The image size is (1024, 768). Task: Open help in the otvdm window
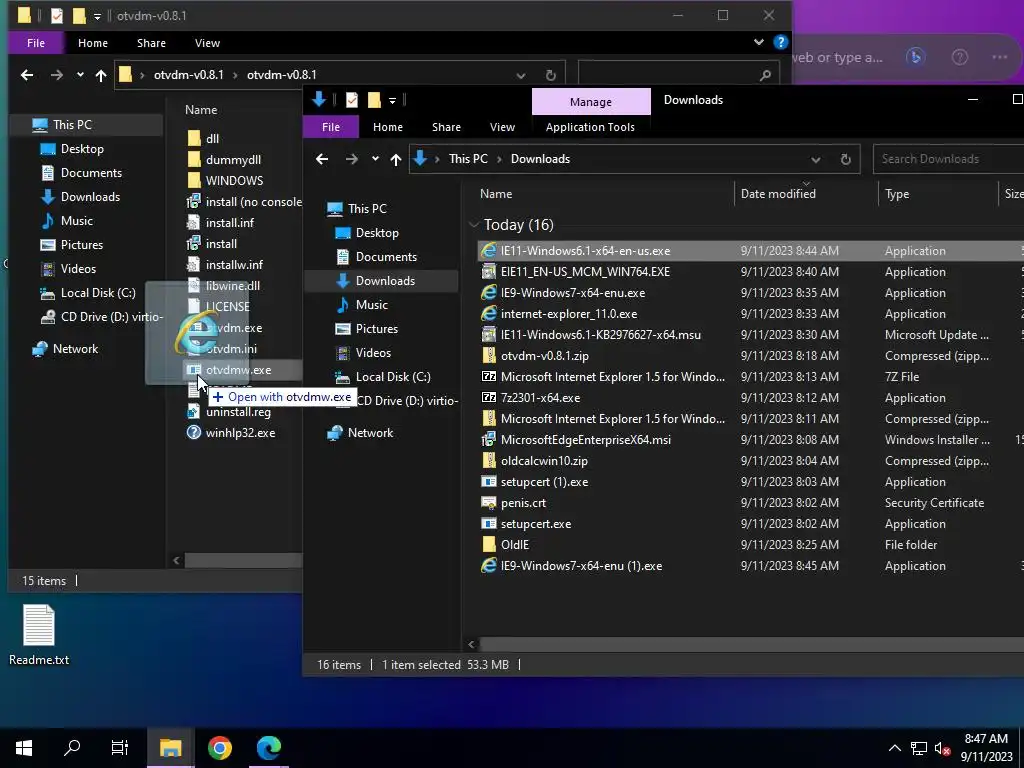pos(780,42)
